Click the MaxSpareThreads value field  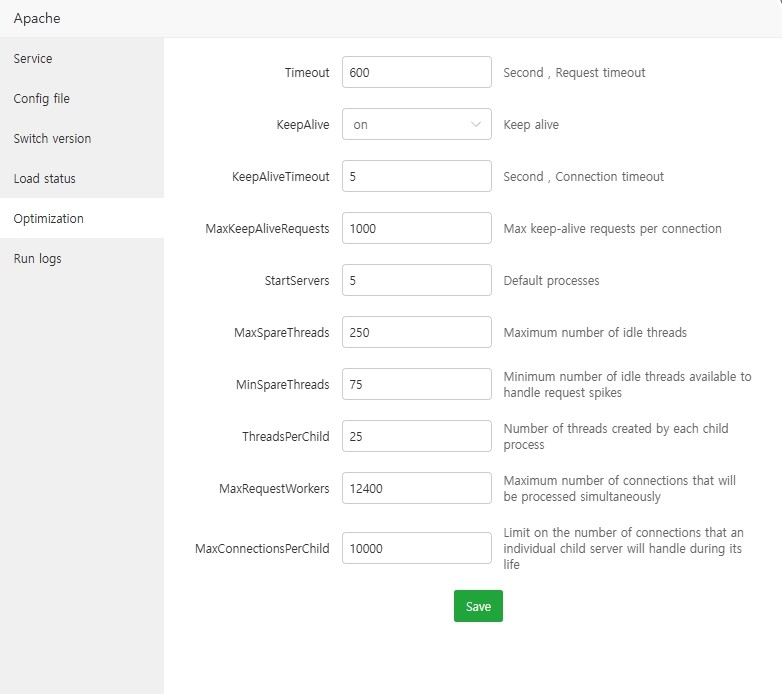416,333
